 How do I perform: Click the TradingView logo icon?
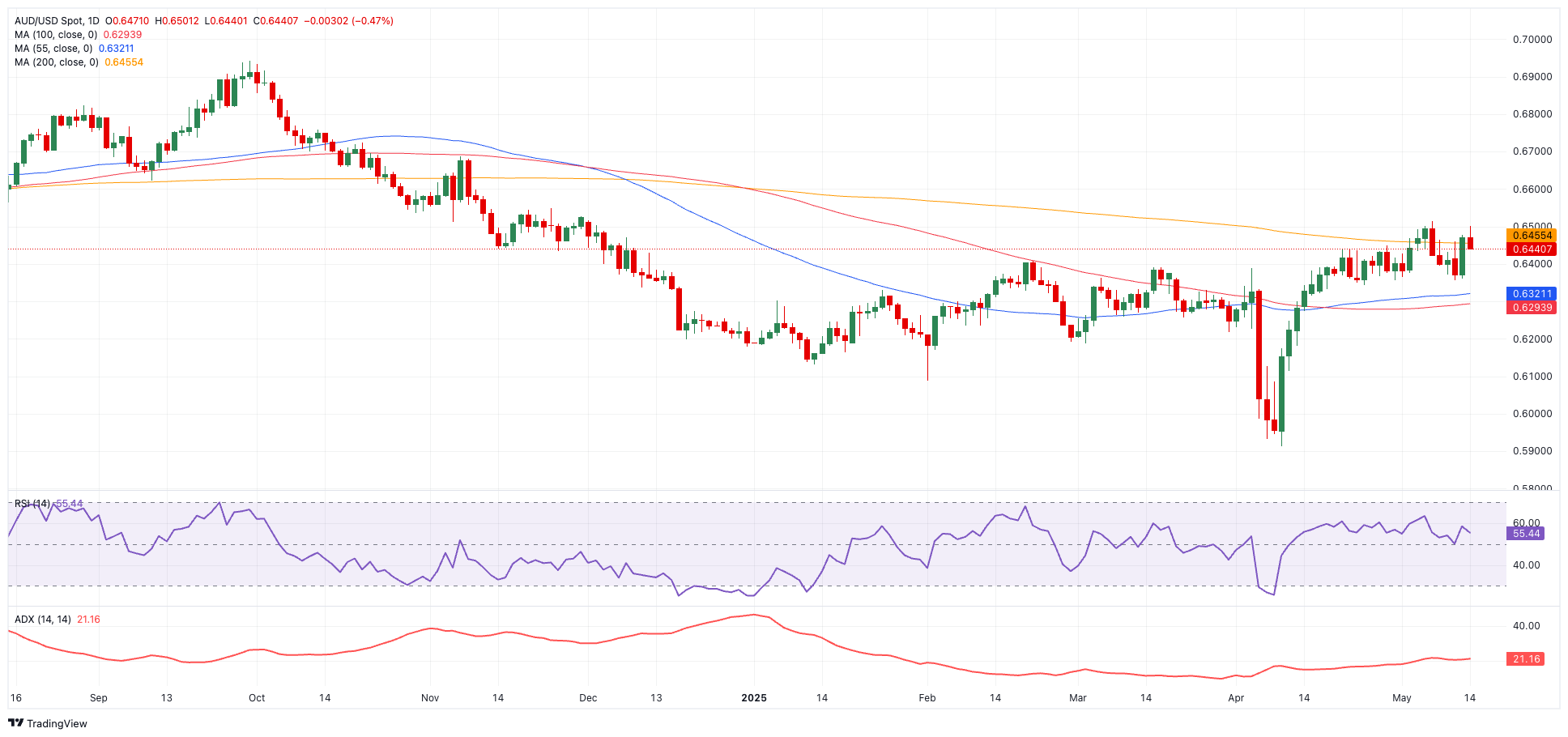(x=15, y=723)
